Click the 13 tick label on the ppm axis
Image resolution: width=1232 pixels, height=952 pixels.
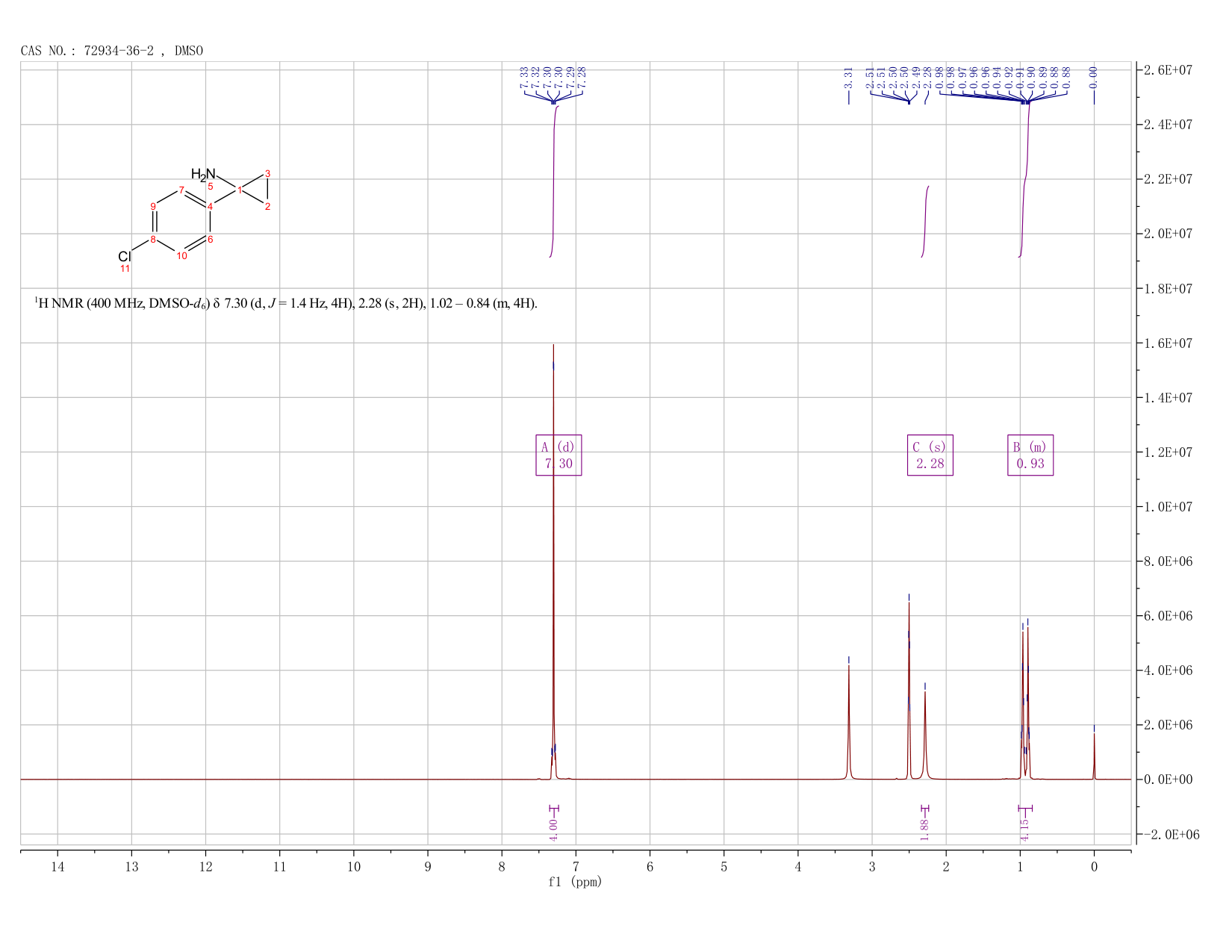(131, 867)
